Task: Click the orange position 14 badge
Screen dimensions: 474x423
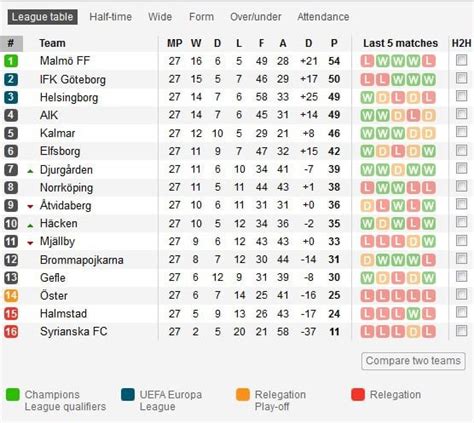Action: pyautogui.click(x=11, y=296)
